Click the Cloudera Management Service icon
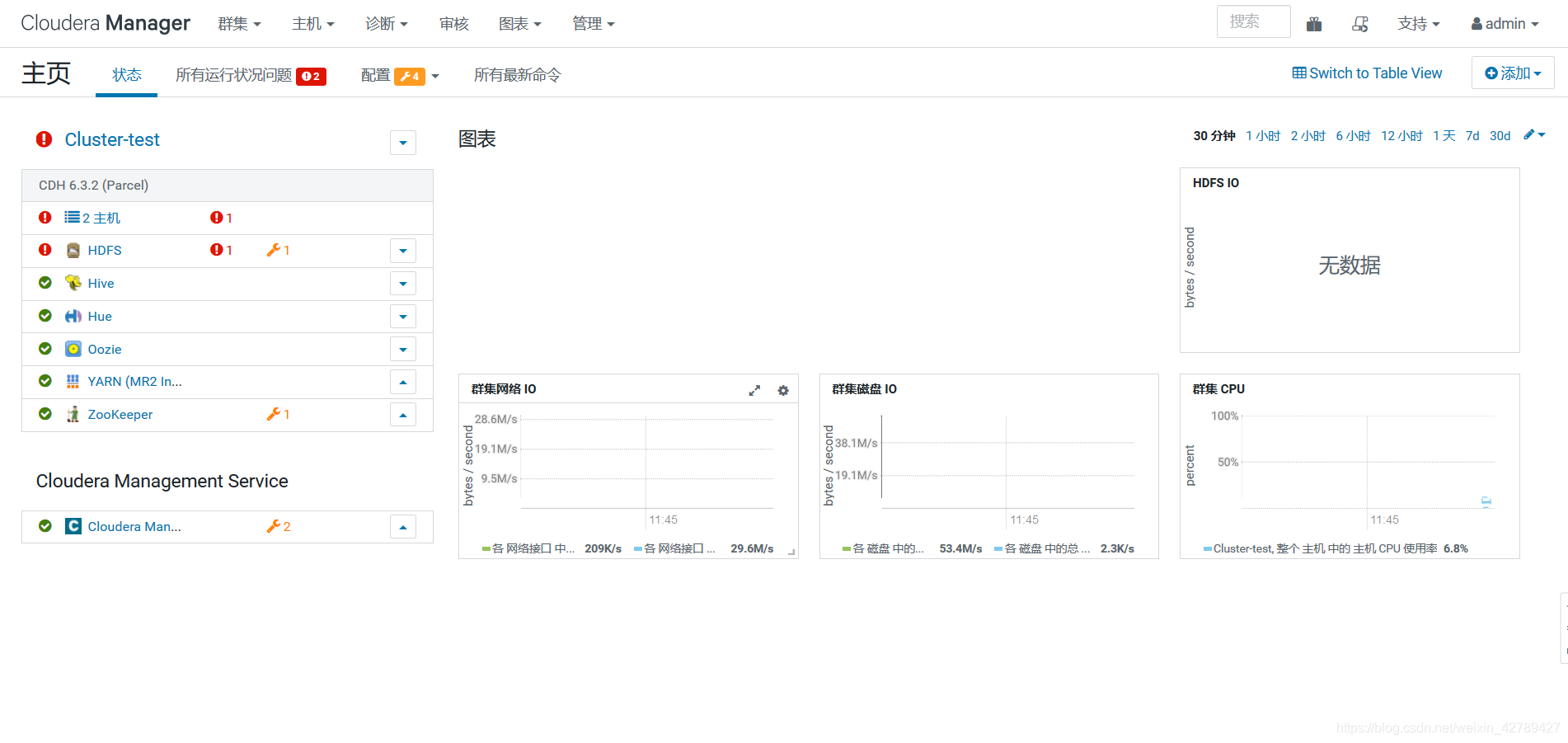Image resolution: width=1568 pixels, height=743 pixels. point(73,526)
